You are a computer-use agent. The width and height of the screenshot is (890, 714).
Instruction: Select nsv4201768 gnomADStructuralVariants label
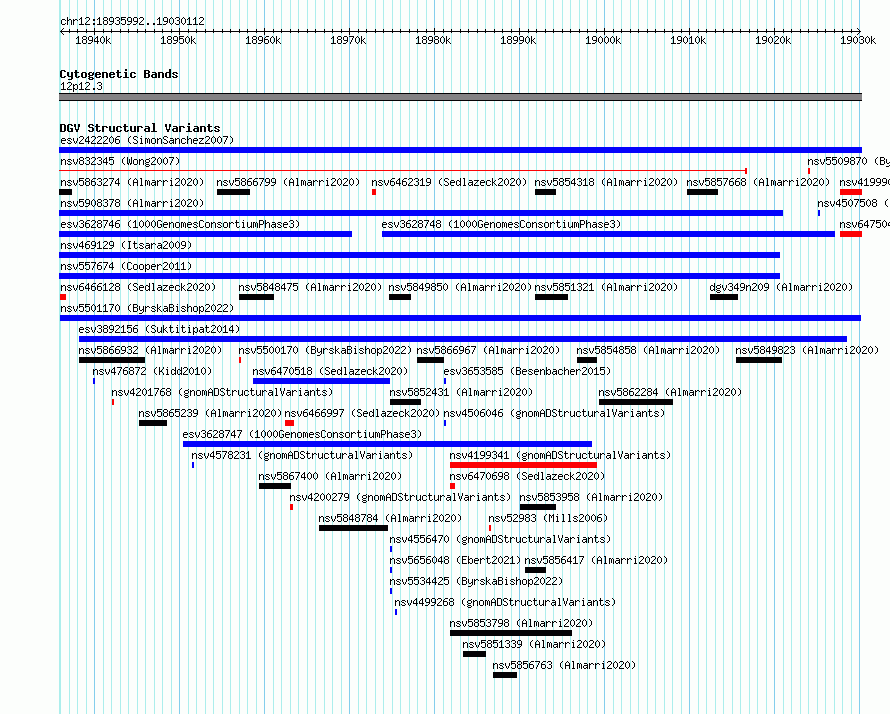pyautogui.click(x=222, y=392)
